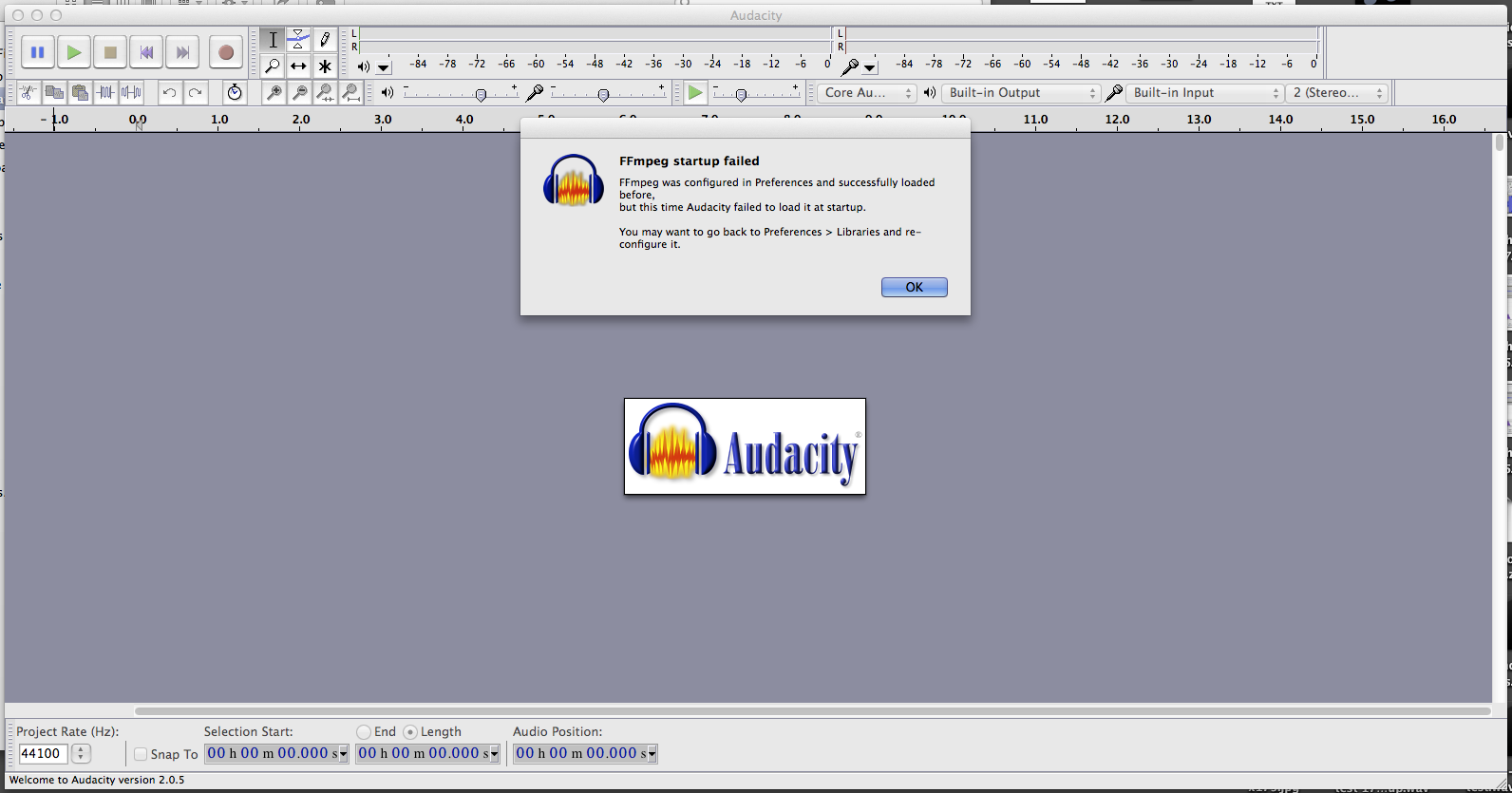1512x793 pixels.
Task: Click the 3.0 mark on the timeline ruler
Action: (383, 120)
